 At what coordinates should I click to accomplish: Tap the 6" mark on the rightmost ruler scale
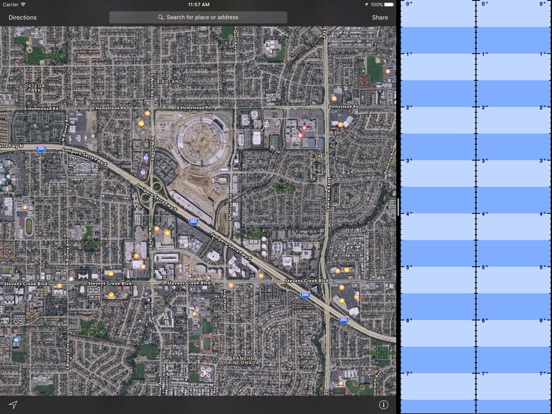542,321
